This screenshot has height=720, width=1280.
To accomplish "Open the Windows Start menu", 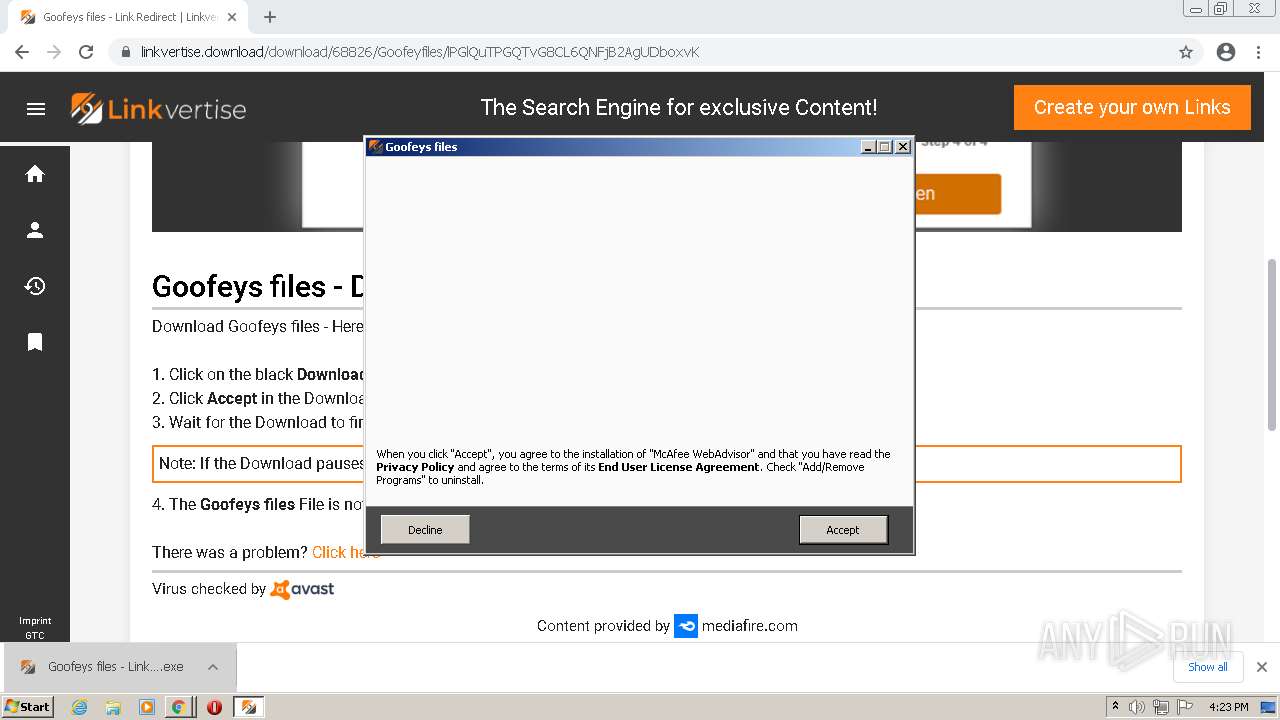I will click(x=28, y=707).
